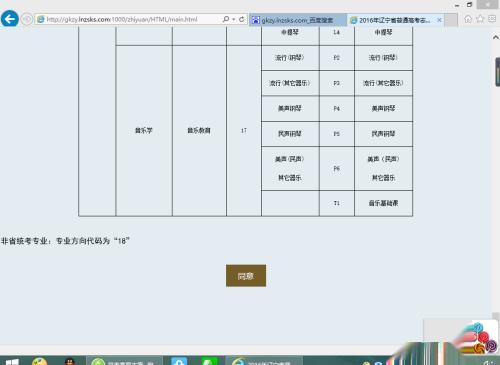Open the address bar autocomplete dropdown arrow
500x365 pixels.
[234, 19]
